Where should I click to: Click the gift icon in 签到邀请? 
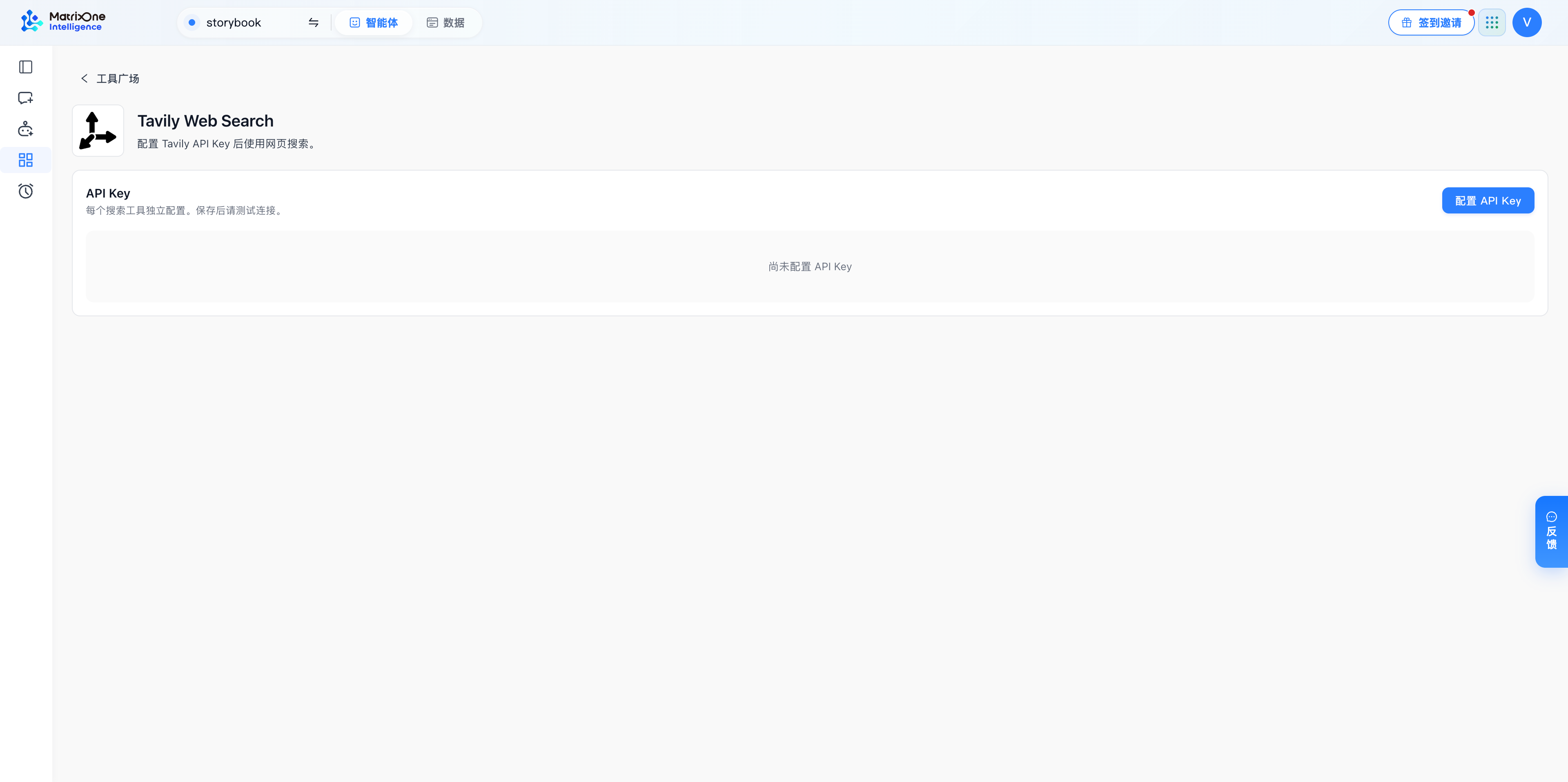pyautogui.click(x=1407, y=22)
